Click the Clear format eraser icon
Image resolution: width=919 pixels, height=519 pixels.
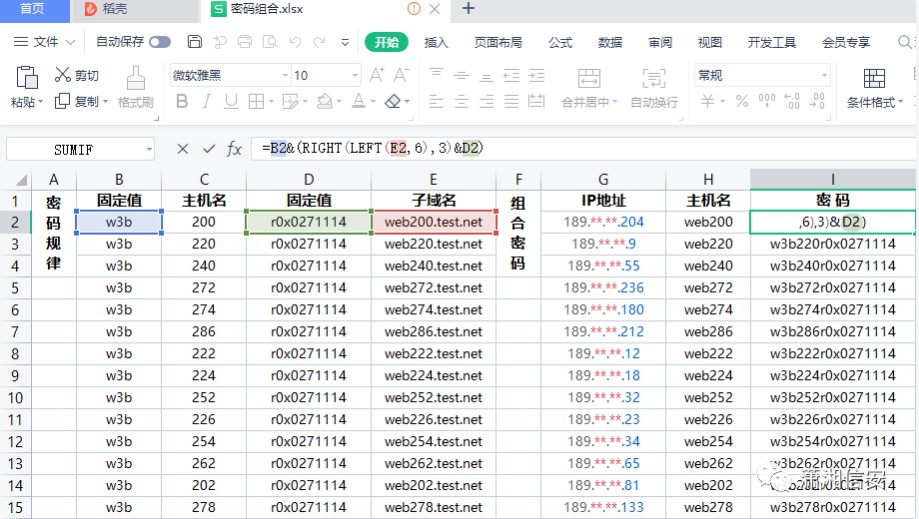coord(392,101)
